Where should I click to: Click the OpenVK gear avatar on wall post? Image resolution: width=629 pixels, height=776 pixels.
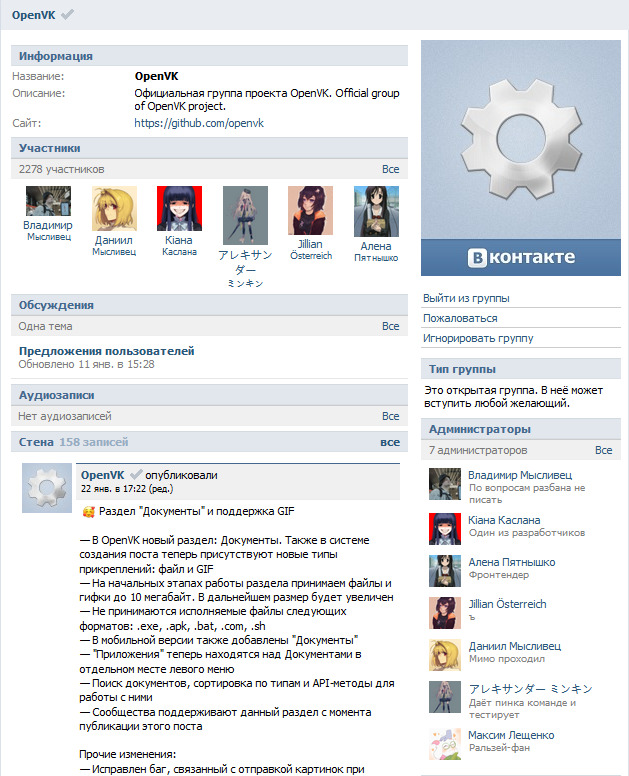click(x=47, y=488)
